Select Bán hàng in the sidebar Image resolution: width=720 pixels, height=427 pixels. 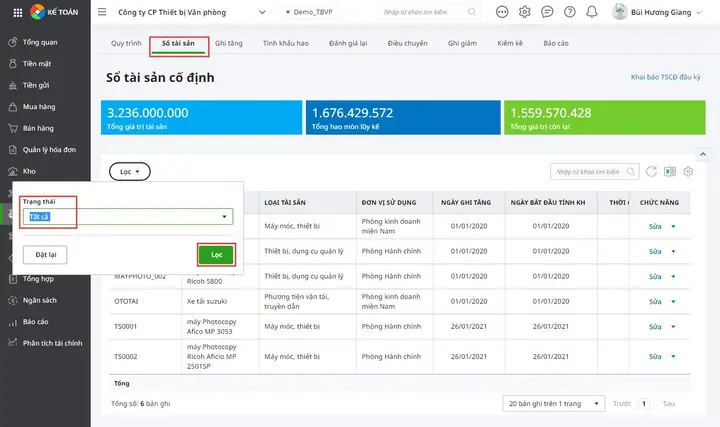click(36, 128)
